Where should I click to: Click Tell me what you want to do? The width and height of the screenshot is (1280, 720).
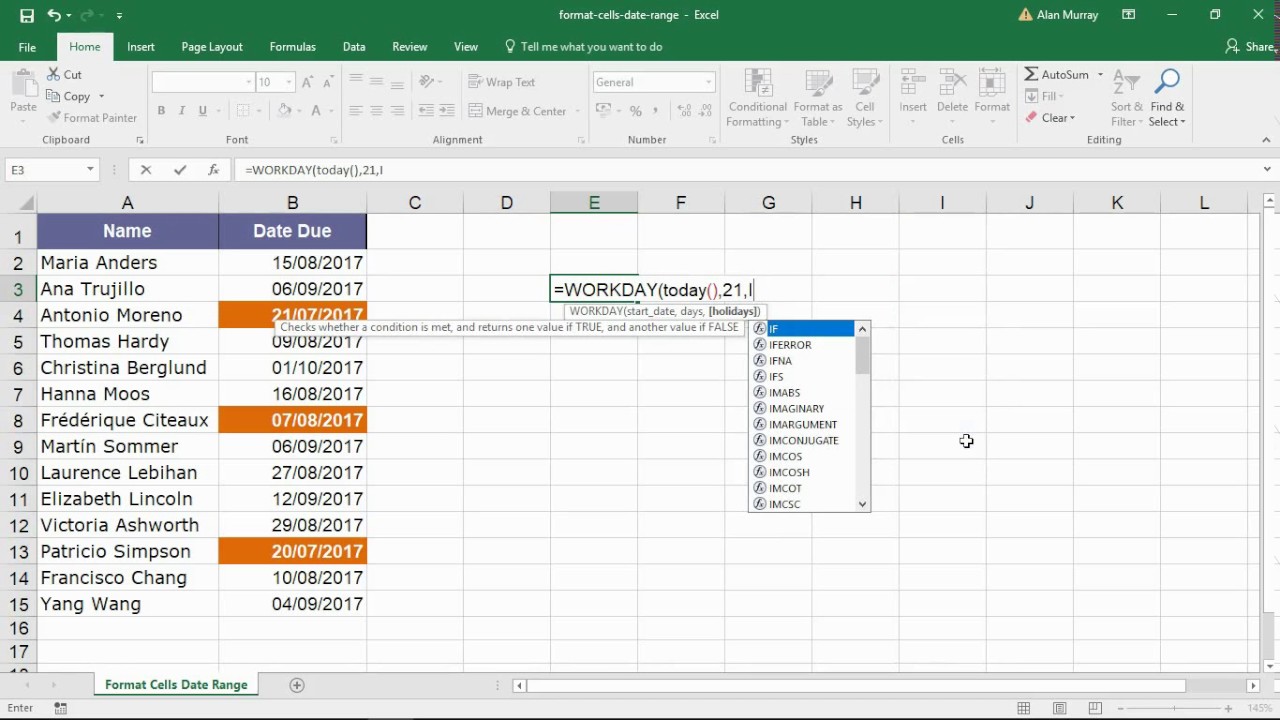(584, 47)
